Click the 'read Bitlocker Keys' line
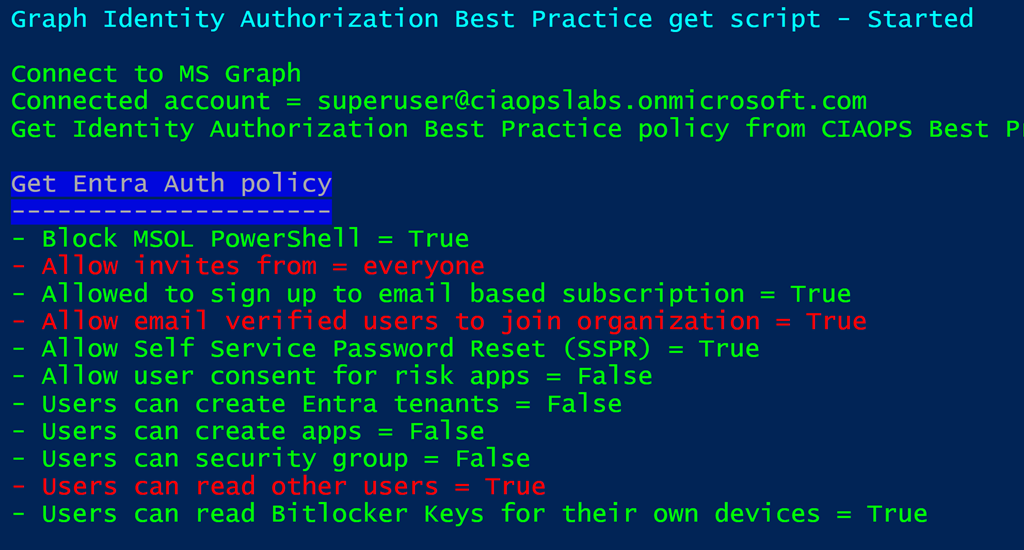Screen dimensions: 1024x550 [x=470, y=514]
